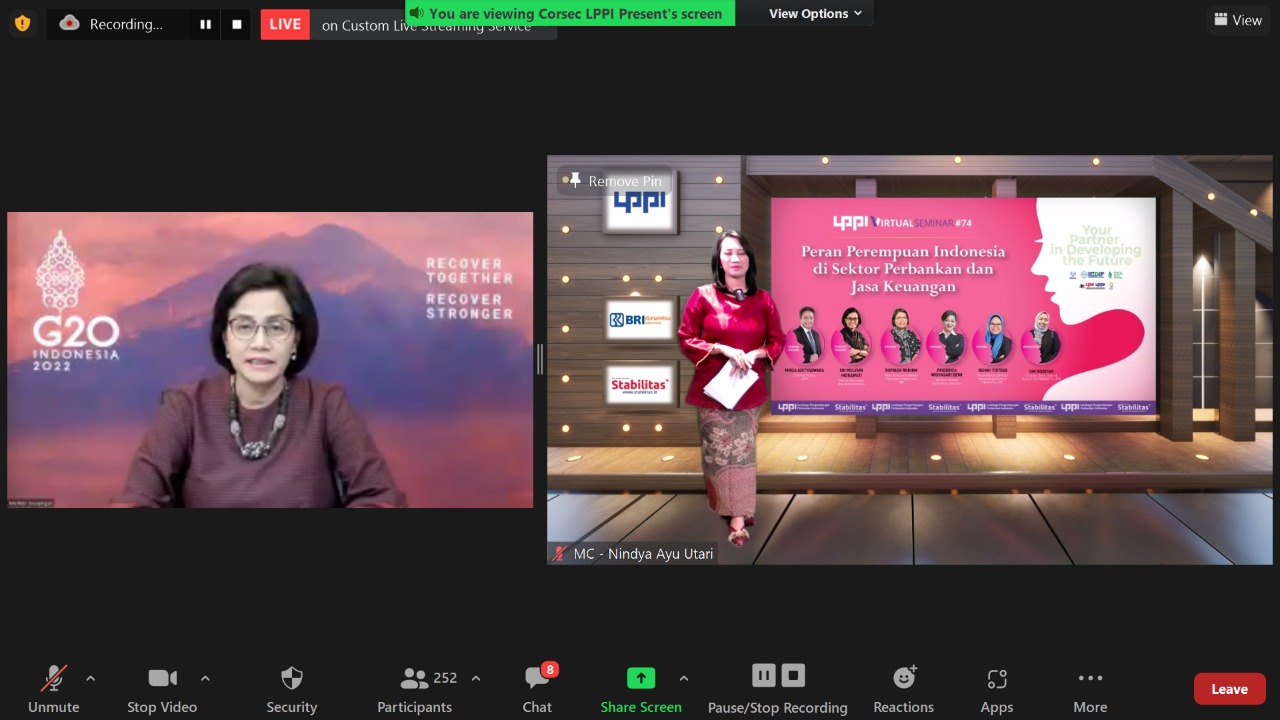Open the Reactions menu

[903, 688]
